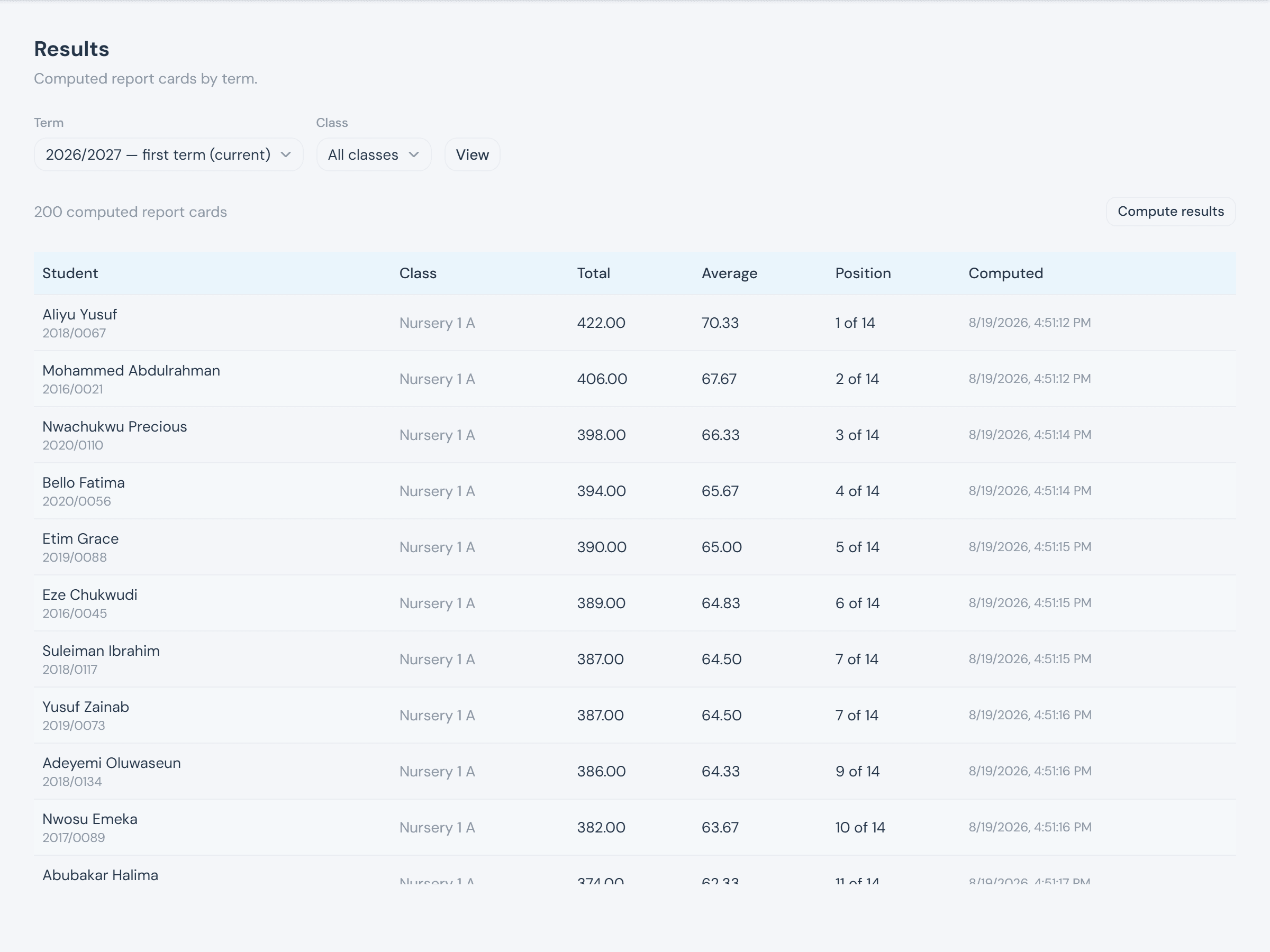Select student name Bello Fatima

(84, 482)
